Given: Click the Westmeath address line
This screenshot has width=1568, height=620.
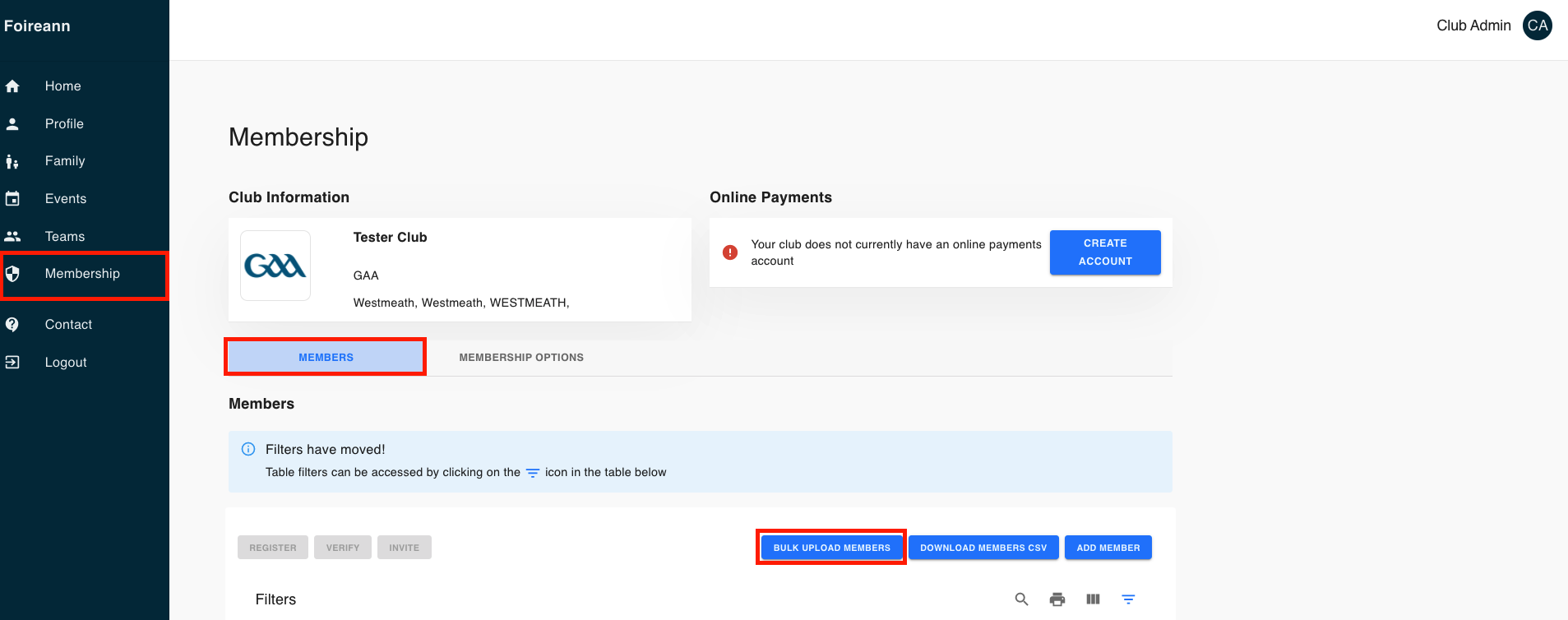Looking at the screenshot, I should (461, 303).
